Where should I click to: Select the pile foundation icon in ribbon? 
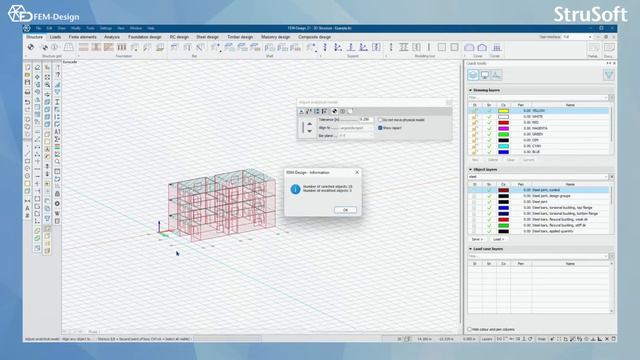click(x=122, y=47)
